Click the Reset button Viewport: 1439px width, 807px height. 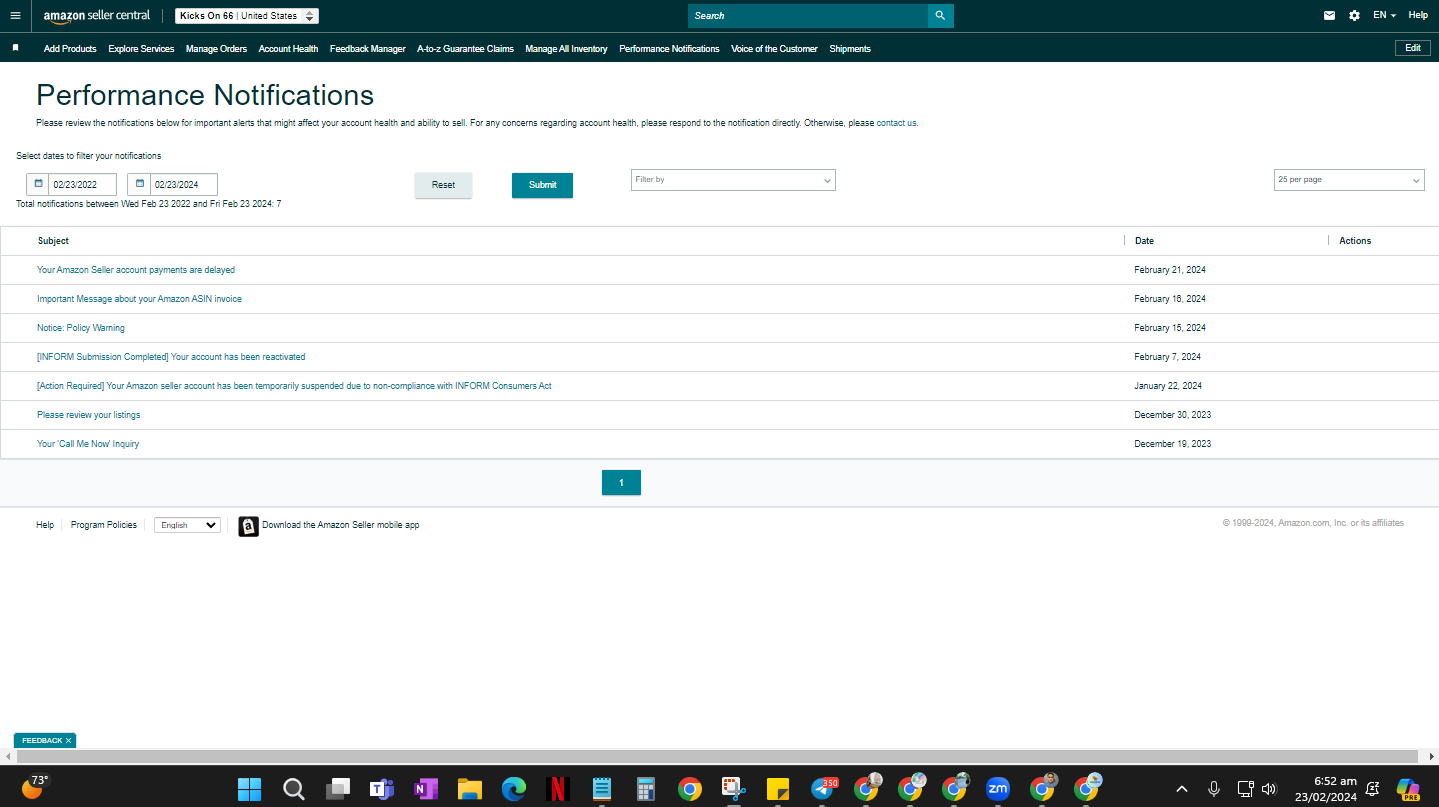[443, 185]
